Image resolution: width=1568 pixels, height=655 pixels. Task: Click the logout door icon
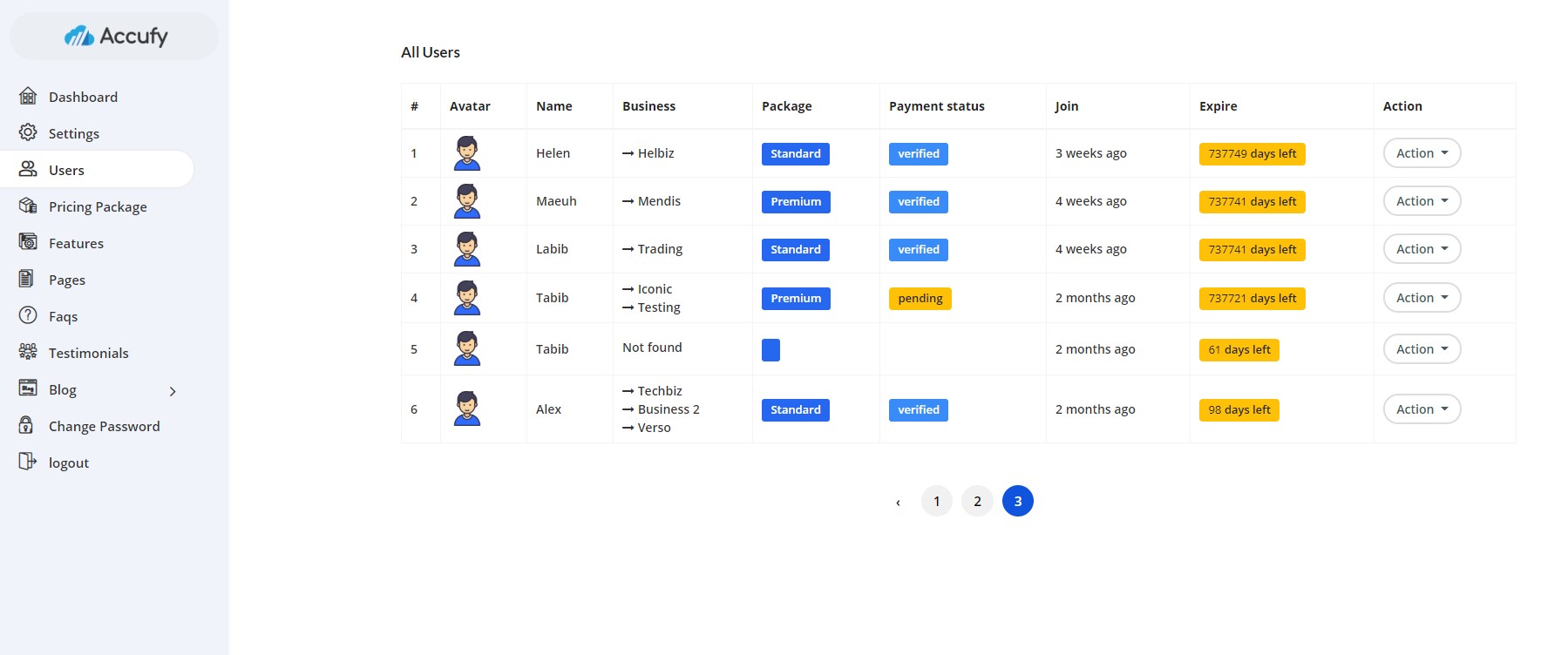pos(28,462)
